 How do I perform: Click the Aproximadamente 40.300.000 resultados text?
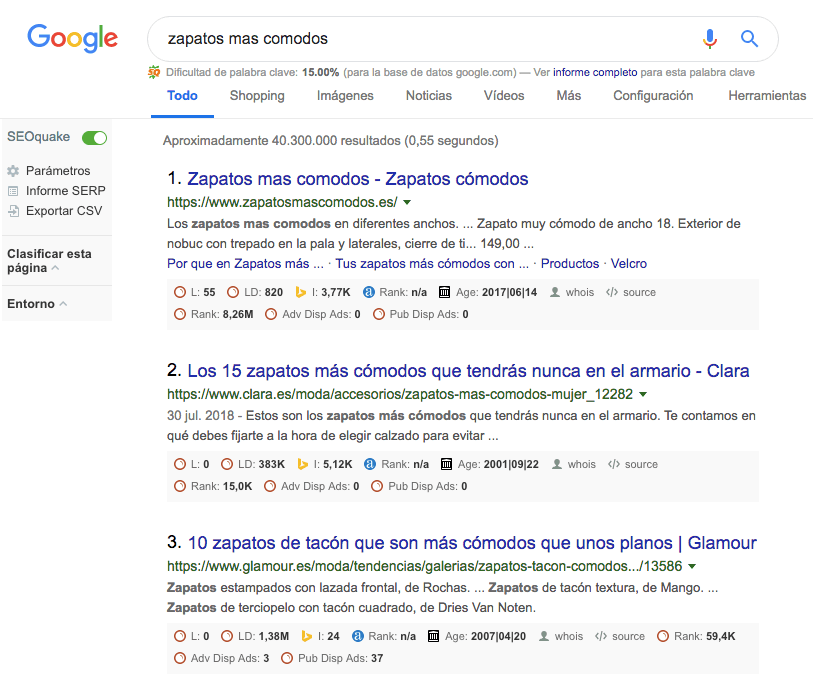point(330,141)
